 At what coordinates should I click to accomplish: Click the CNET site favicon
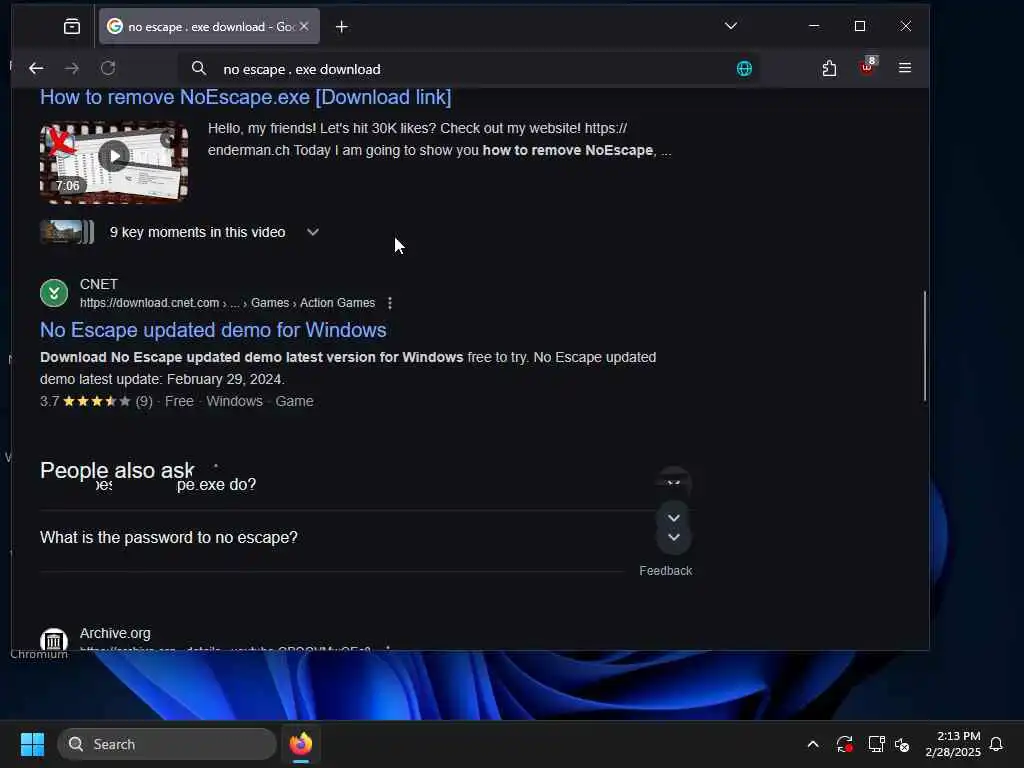coord(54,293)
